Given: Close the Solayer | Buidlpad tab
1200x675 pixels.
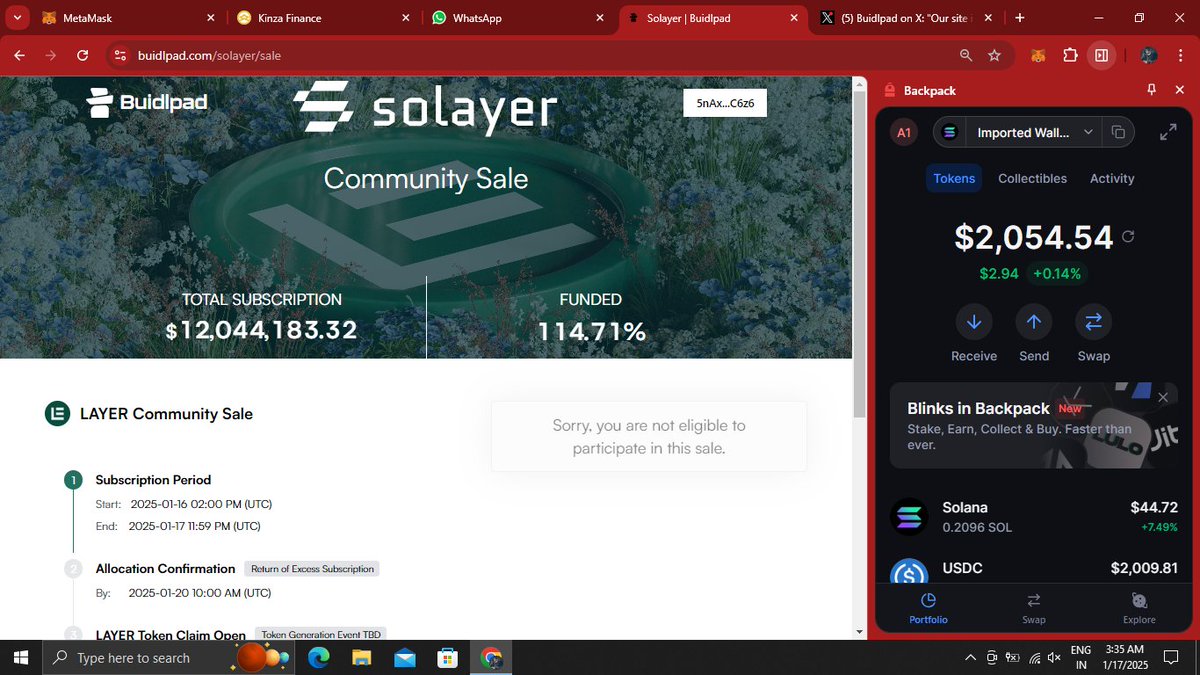Looking at the screenshot, I should coord(794,18).
